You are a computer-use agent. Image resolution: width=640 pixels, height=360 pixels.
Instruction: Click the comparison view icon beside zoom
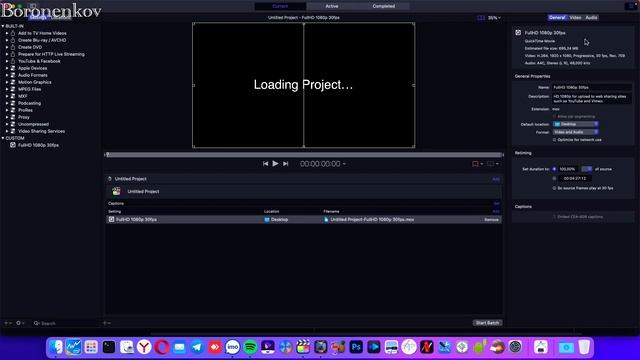coord(481,18)
